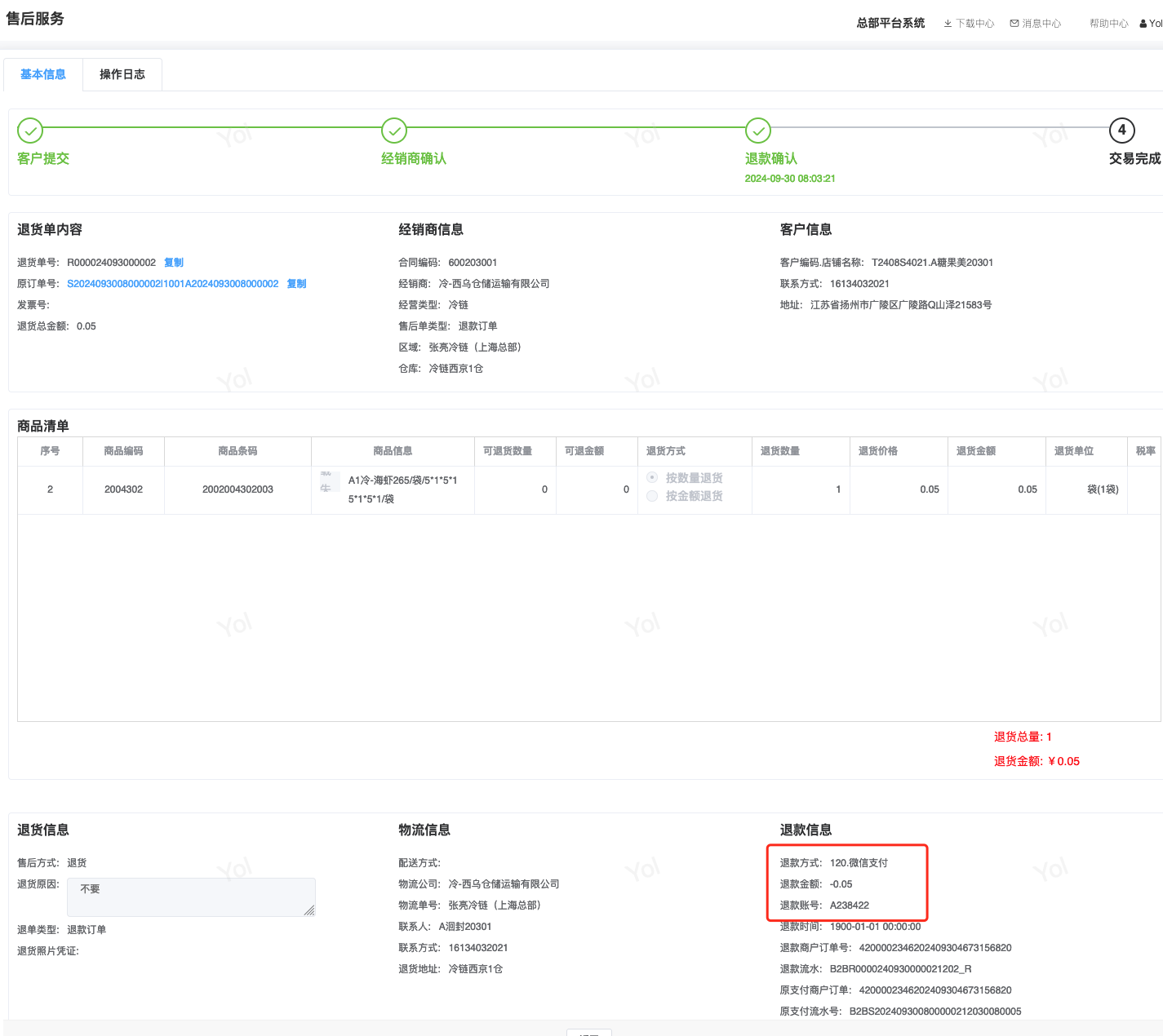Click the 总部平台系统 header label
Viewport: 1163px width, 1036px height.
coord(890,23)
